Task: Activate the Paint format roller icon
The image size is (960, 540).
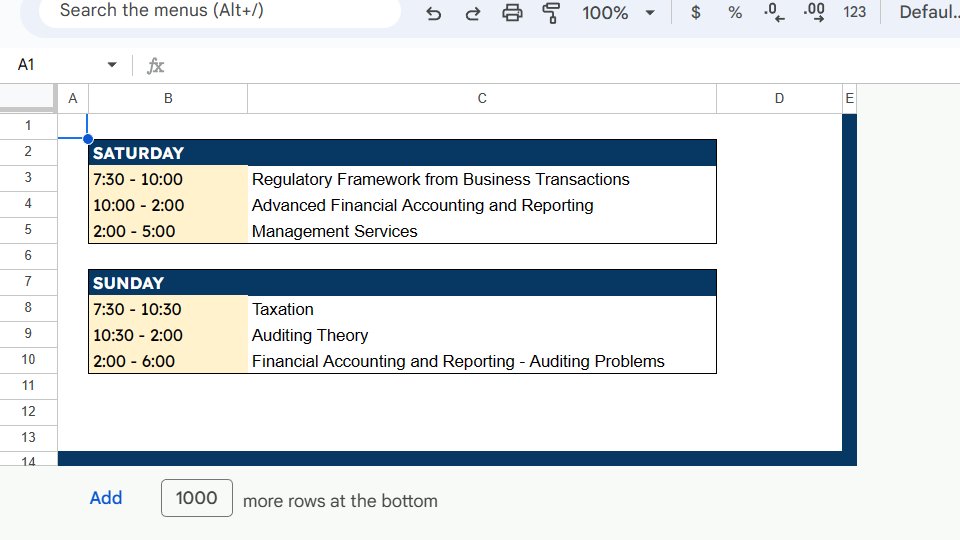Action: (552, 13)
